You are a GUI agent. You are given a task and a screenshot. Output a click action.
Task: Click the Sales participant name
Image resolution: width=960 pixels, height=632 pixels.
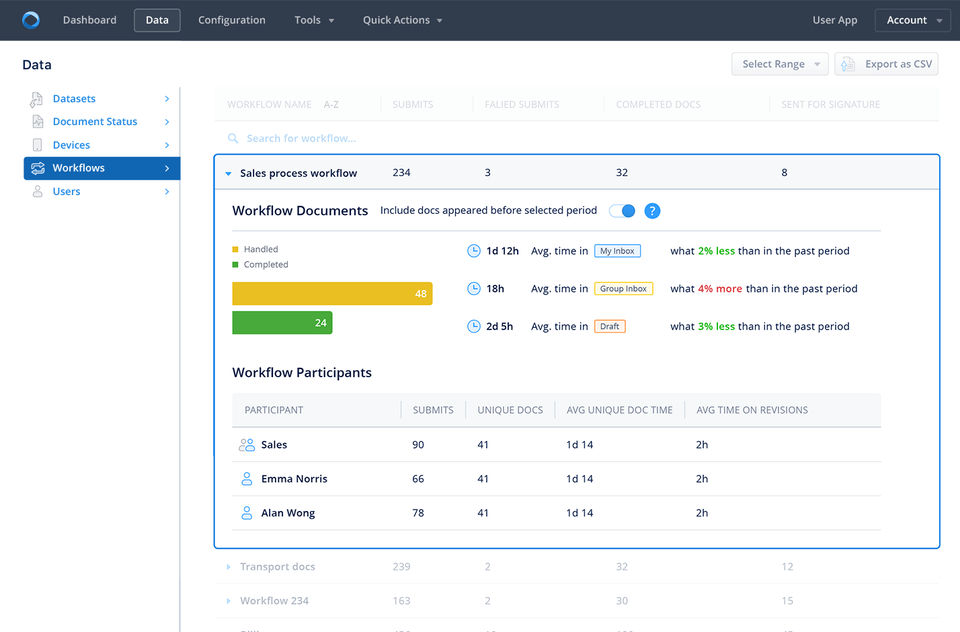[274, 445]
